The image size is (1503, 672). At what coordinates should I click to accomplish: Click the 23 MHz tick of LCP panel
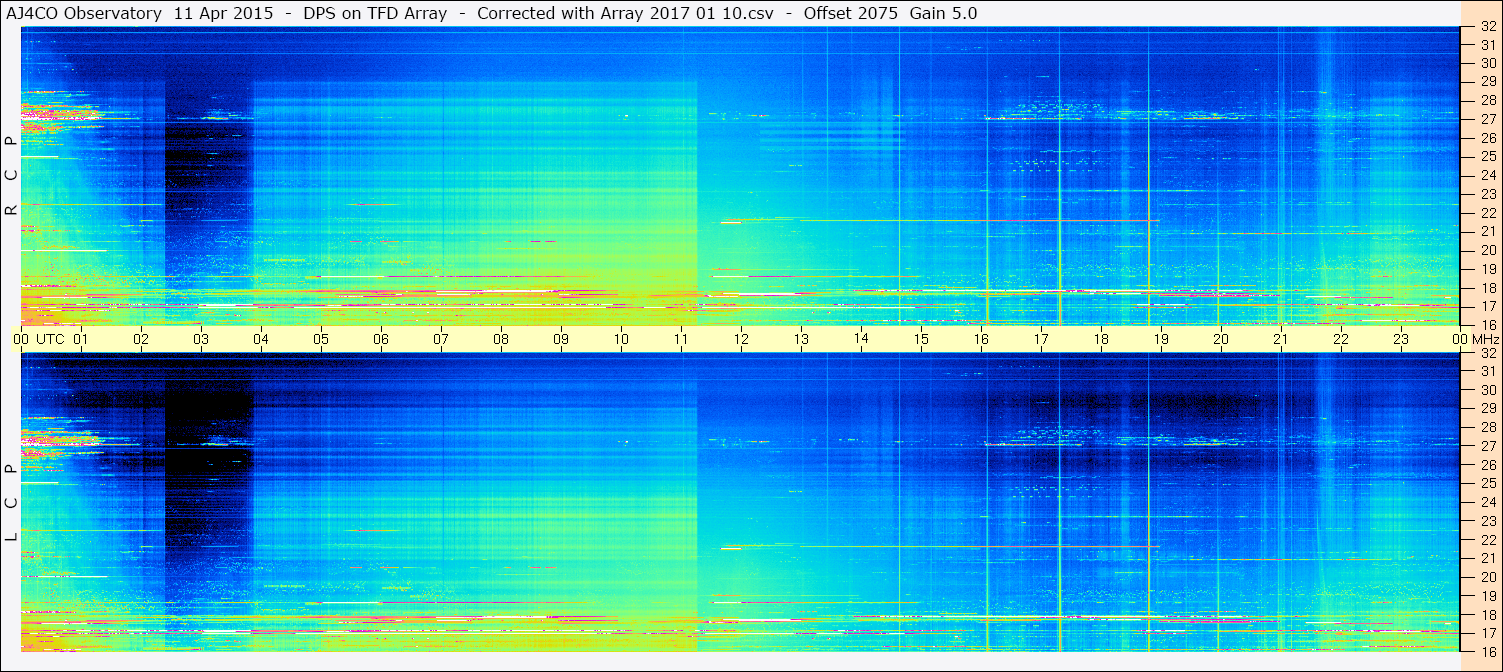(x=1487, y=521)
